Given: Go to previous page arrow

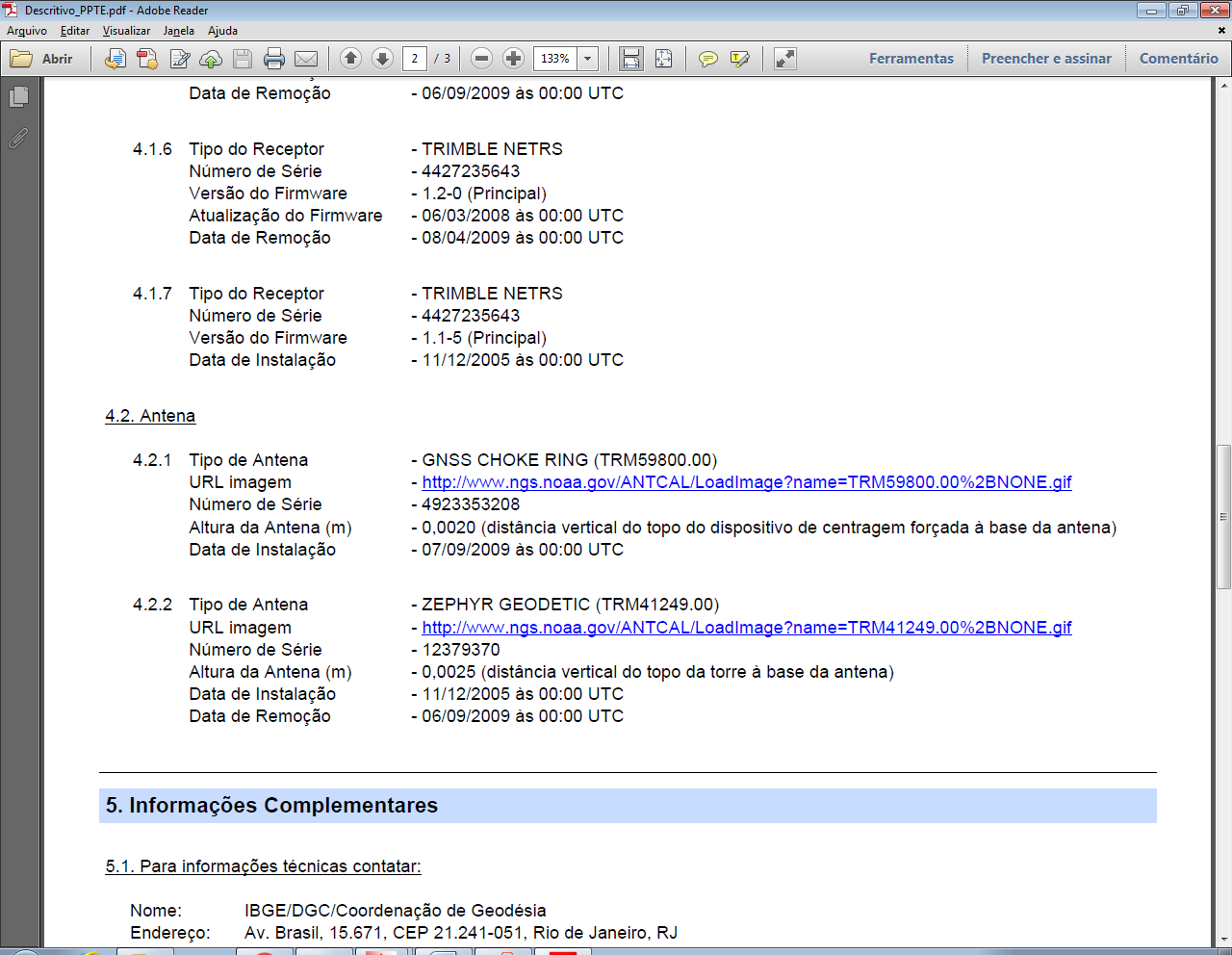Looking at the screenshot, I should click(350, 59).
